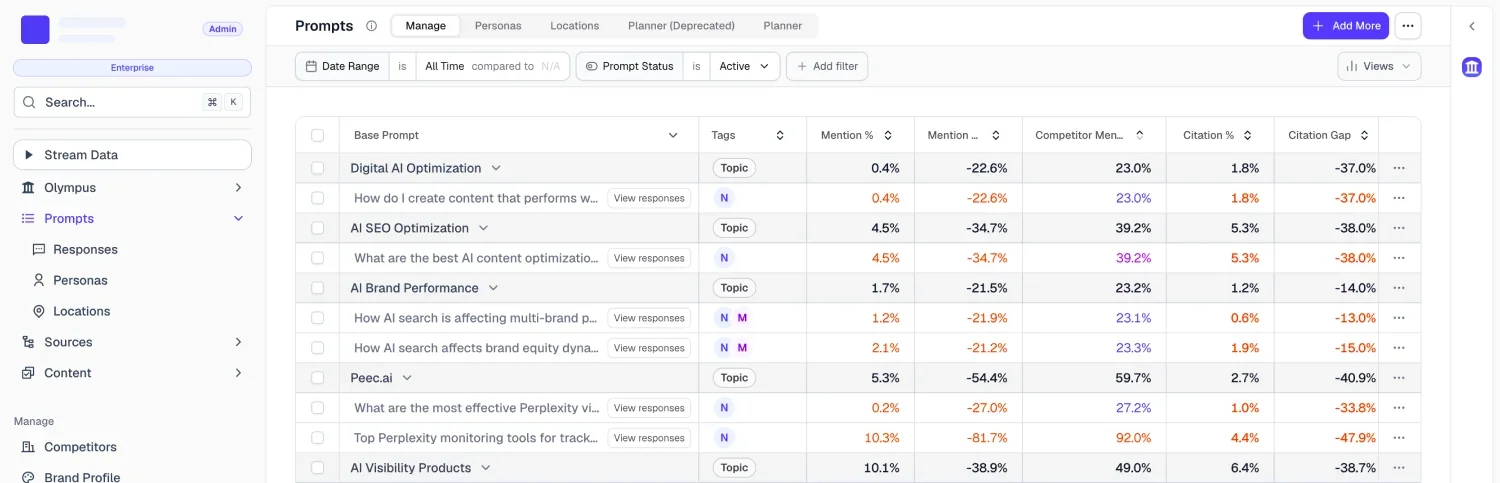Open the Planner (Deprecated) tab
The width and height of the screenshot is (1500, 483).
pos(681,26)
